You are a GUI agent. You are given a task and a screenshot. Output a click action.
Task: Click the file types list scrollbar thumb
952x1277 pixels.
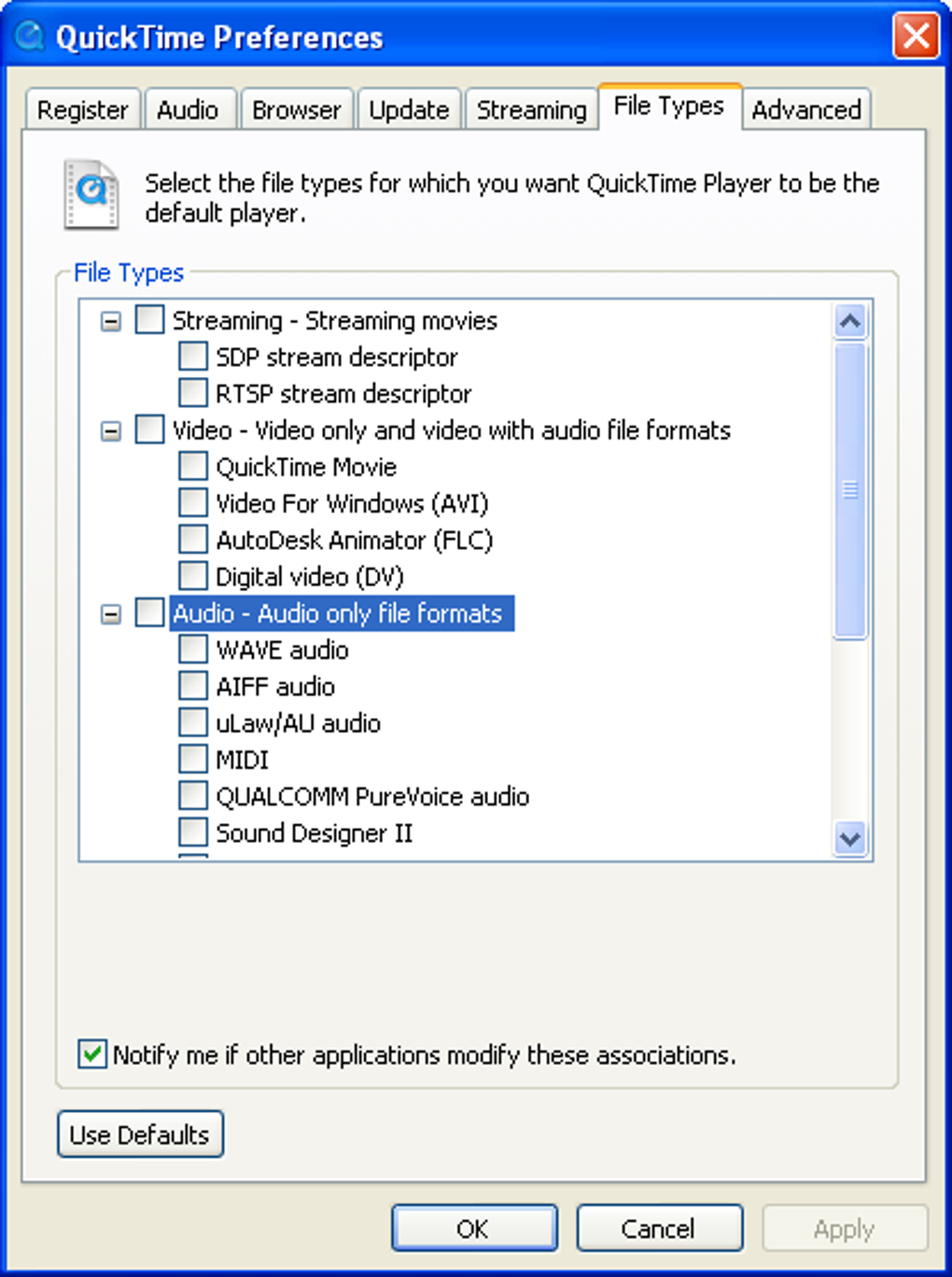point(849,489)
